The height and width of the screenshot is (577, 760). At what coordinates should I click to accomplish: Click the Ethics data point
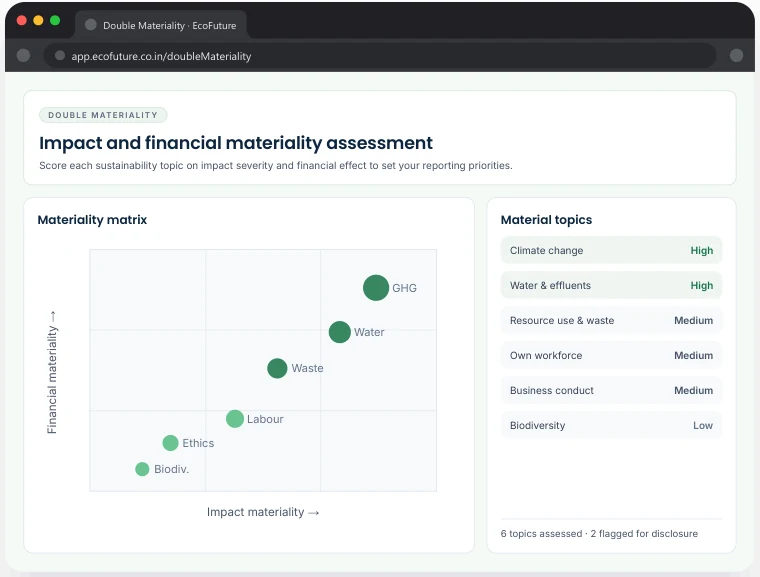click(x=170, y=443)
